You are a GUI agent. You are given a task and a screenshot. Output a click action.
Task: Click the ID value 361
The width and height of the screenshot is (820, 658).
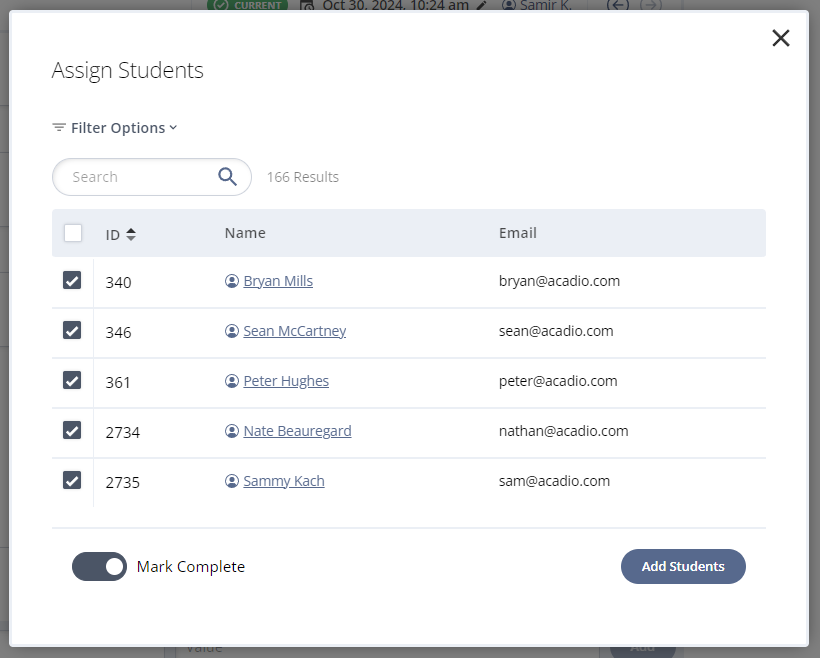click(118, 382)
